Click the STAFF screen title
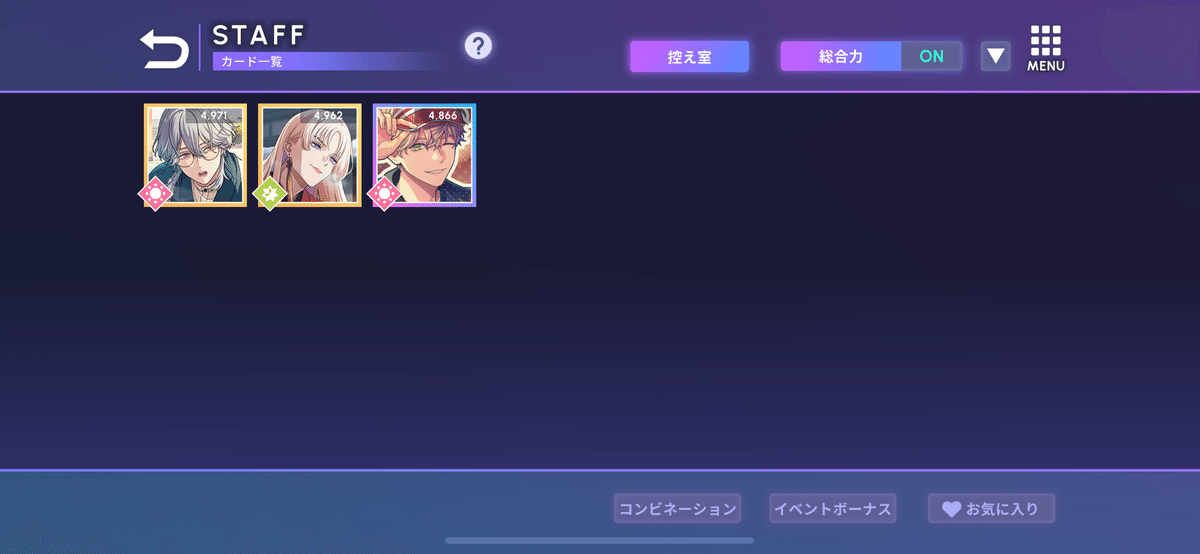This screenshot has height=554, width=1200. coord(258,34)
